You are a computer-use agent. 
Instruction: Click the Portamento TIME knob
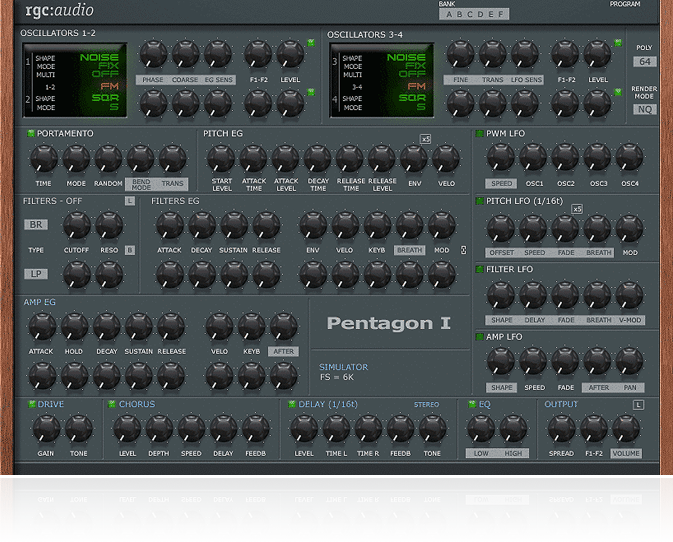coord(44,158)
